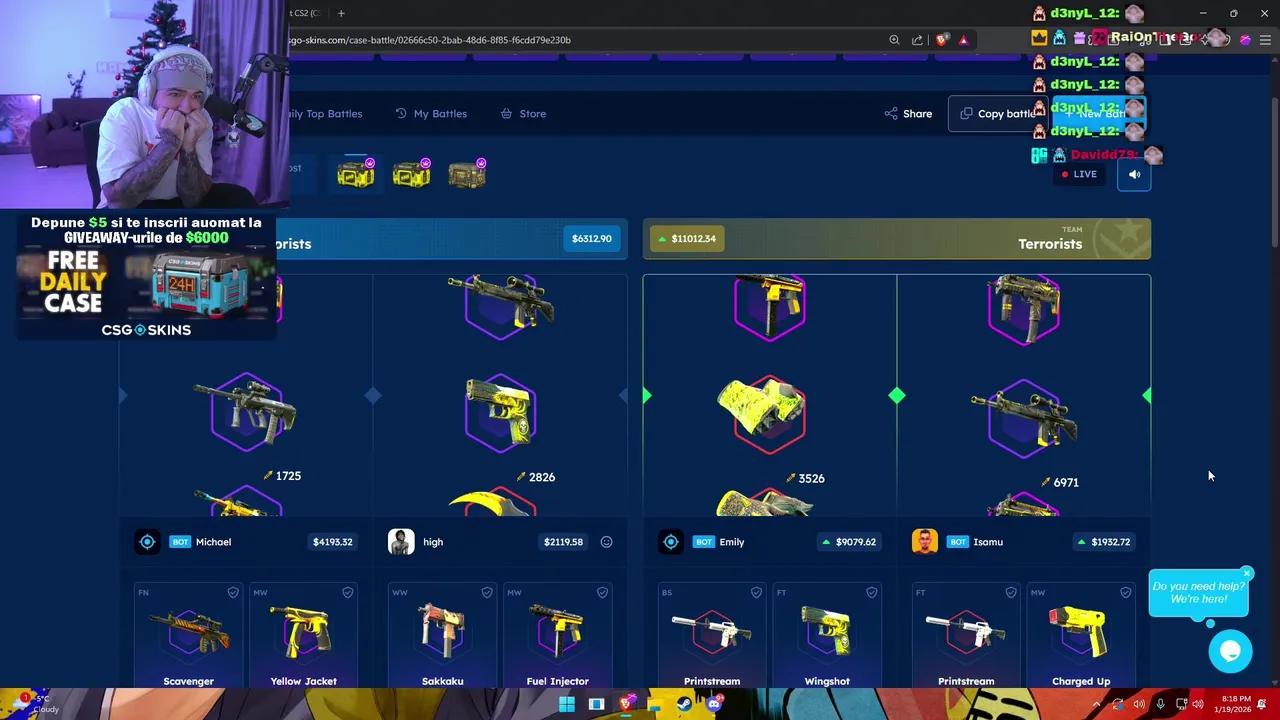Screen dimensions: 1280x720
Task: Select the first yellow case icon
Action: pos(356,174)
